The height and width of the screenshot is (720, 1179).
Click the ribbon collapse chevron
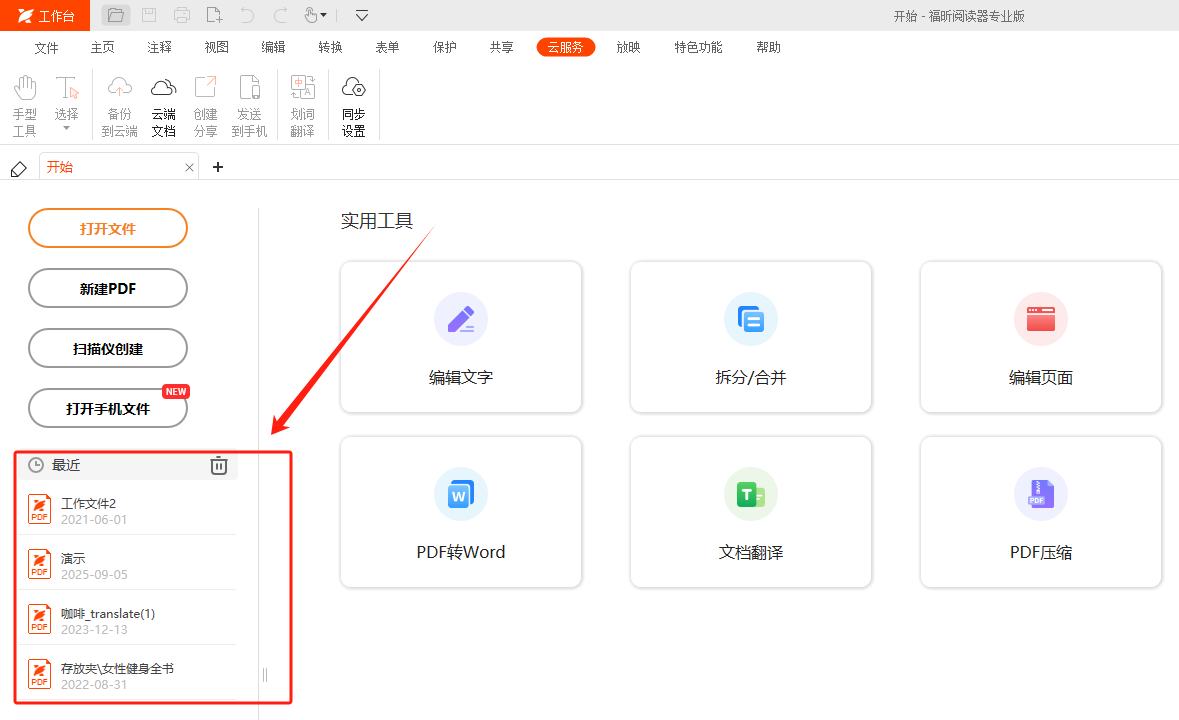[361, 15]
